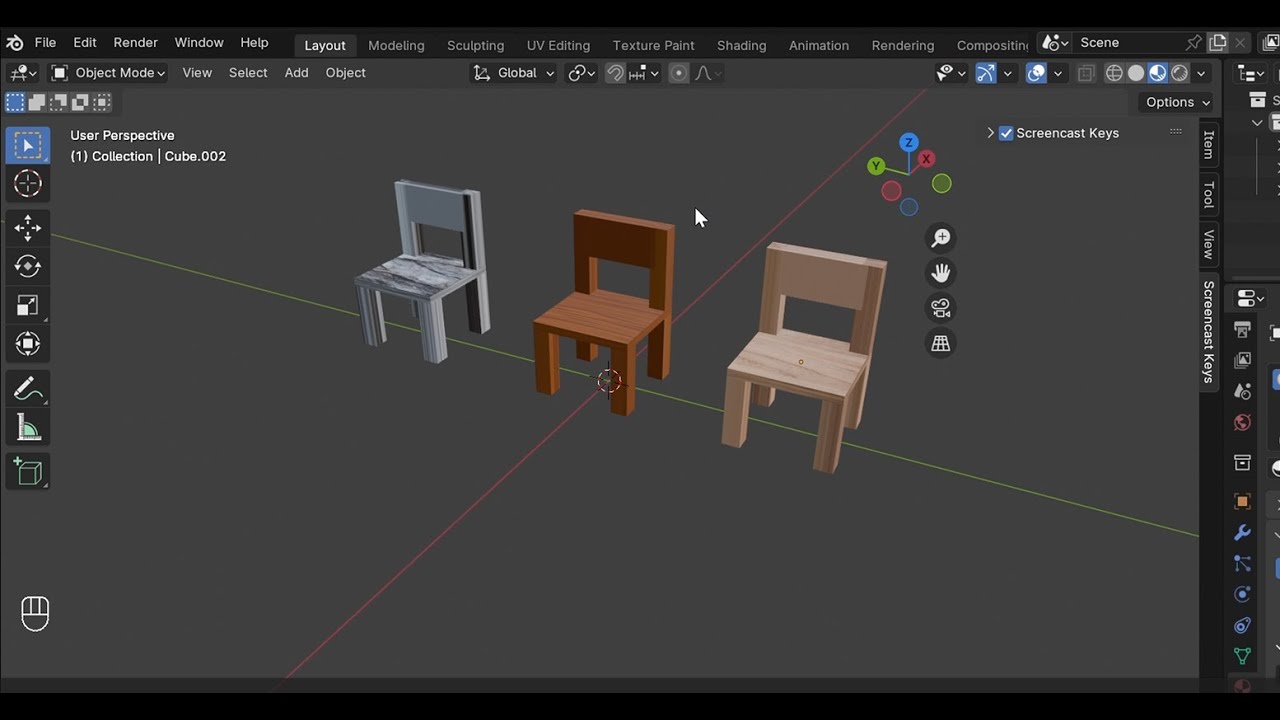Open Object properties orange square icon
Viewport: 1280px width, 720px height.
1243,501
